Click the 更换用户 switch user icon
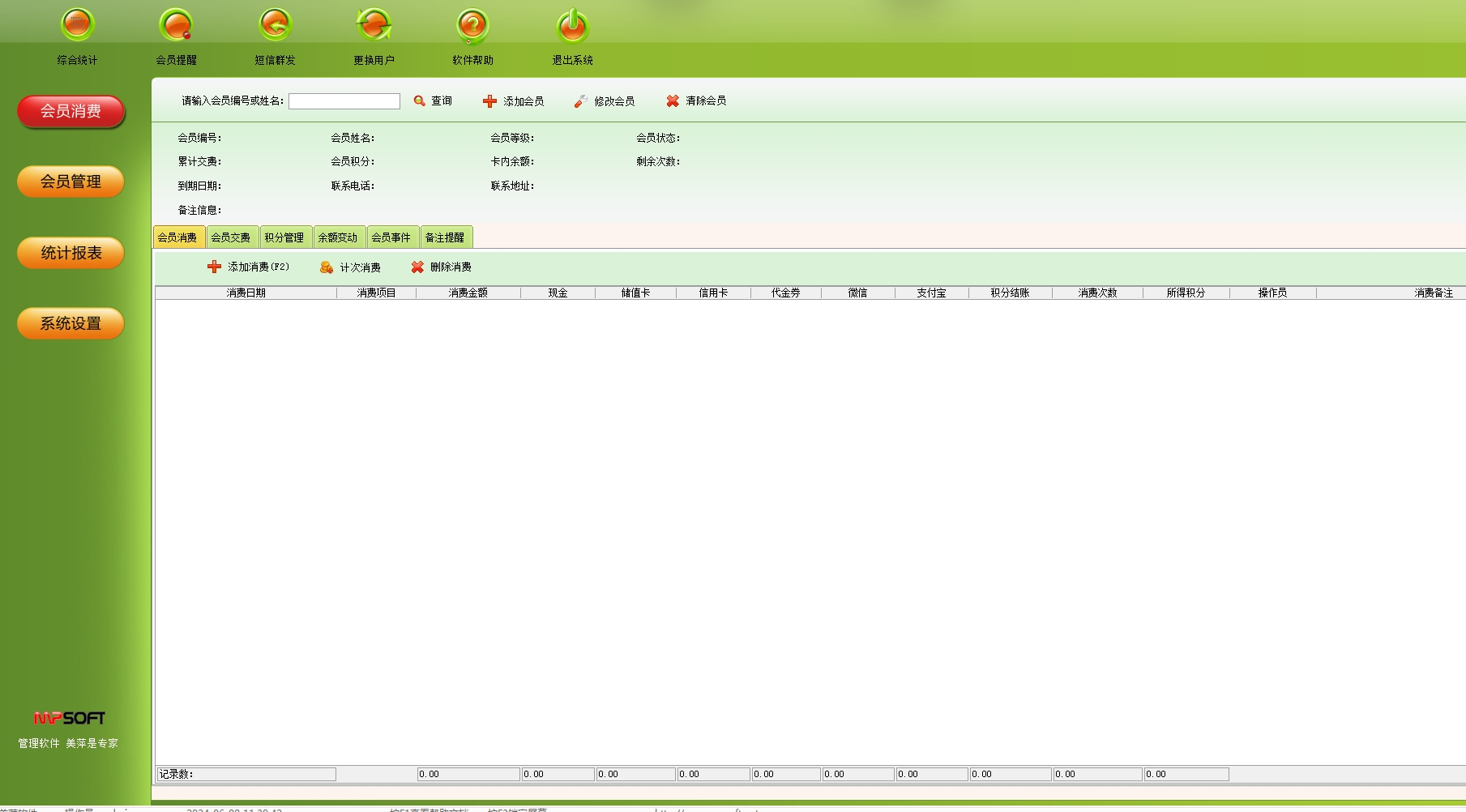Image resolution: width=1466 pixels, height=812 pixels. [374, 26]
